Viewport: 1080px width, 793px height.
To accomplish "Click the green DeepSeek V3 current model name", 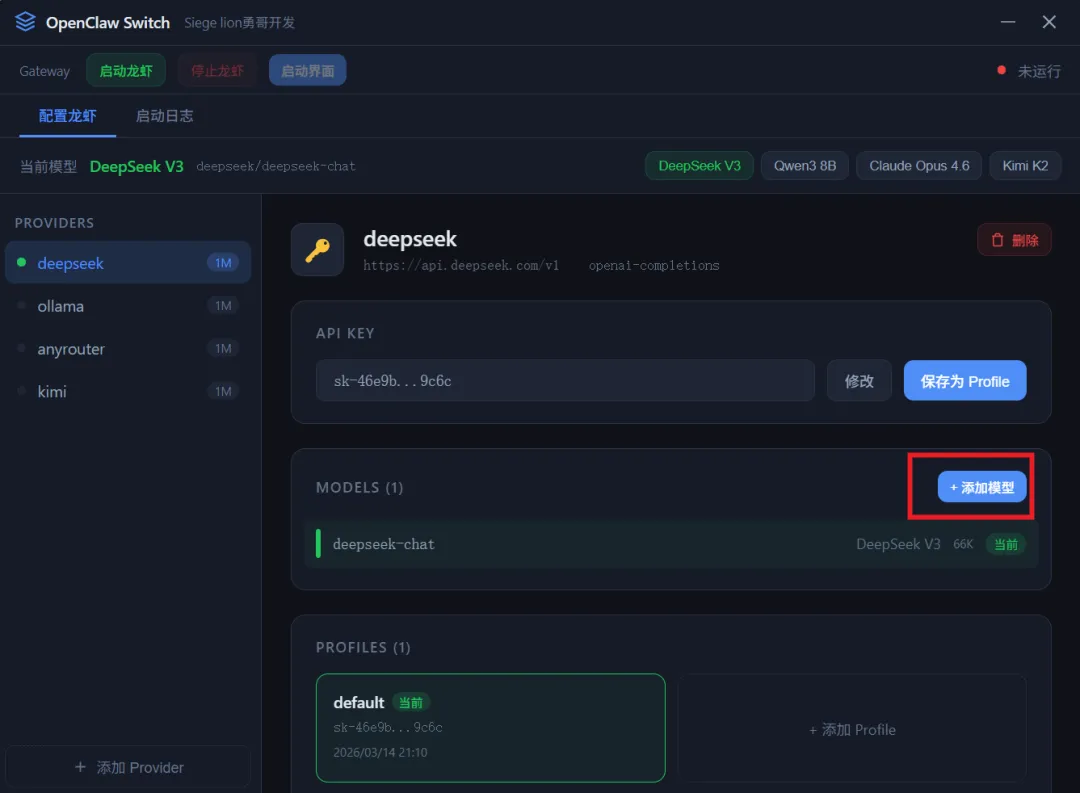I will 136,166.
